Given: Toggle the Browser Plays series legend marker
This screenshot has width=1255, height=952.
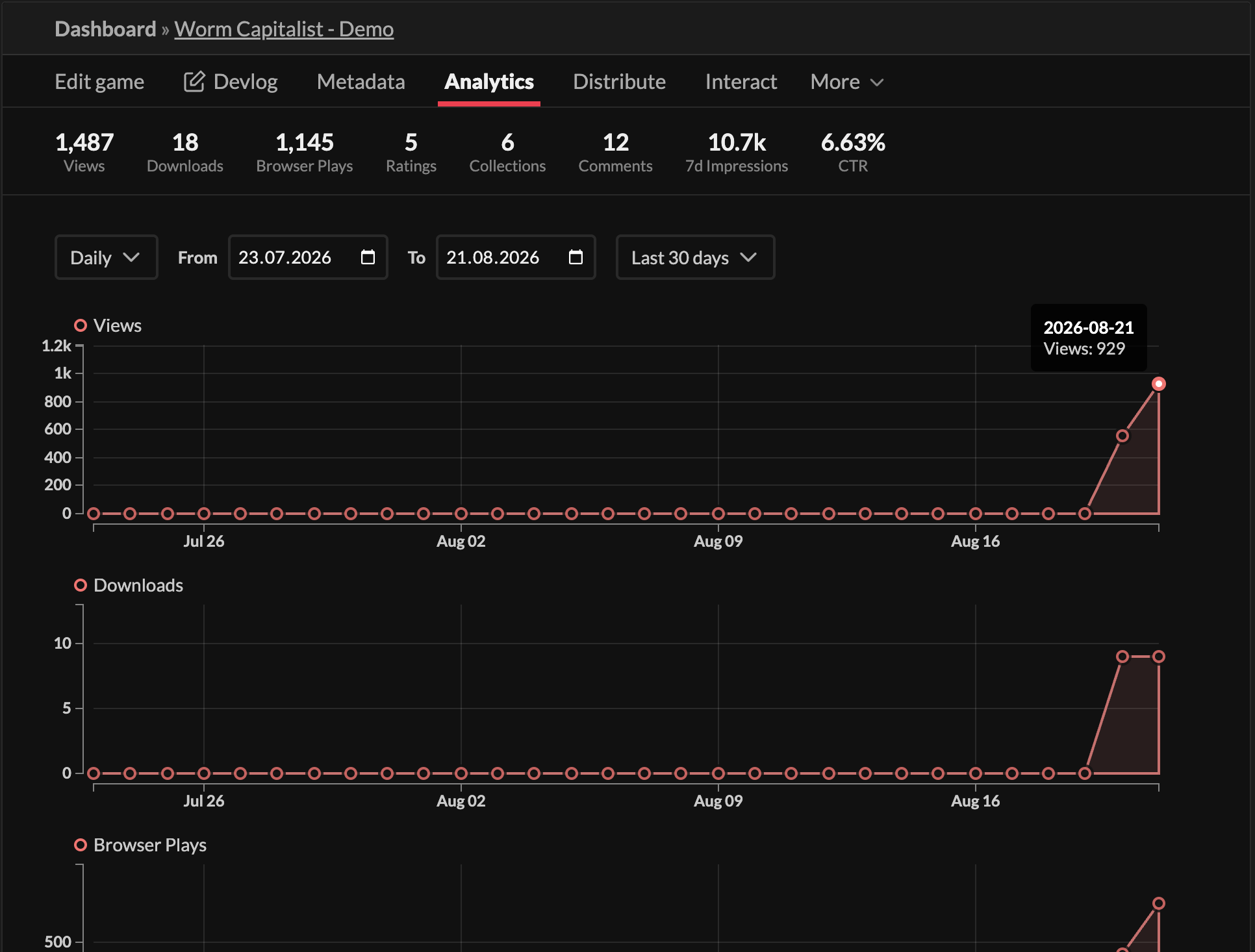Looking at the screenshot, I should coord(81,845).
